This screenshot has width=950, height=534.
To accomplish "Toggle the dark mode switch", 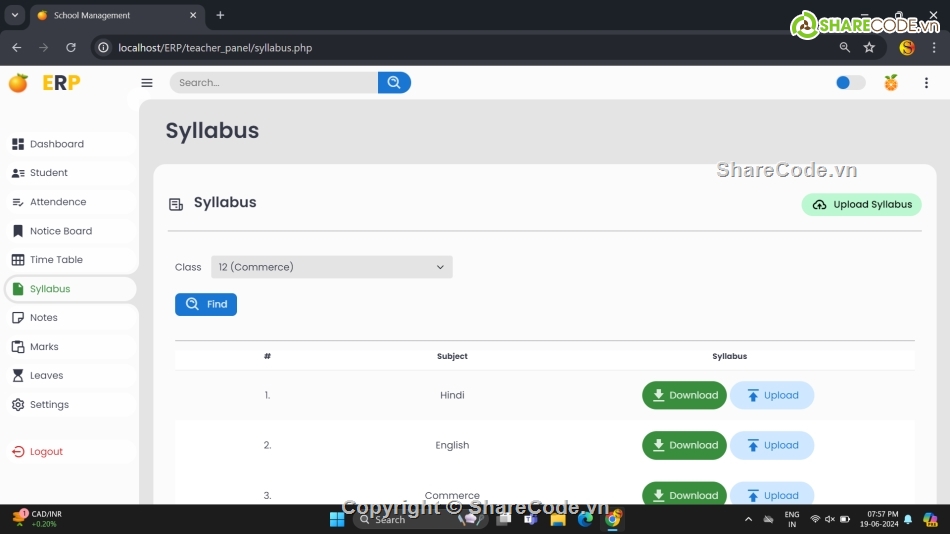I will pos(850,83).
